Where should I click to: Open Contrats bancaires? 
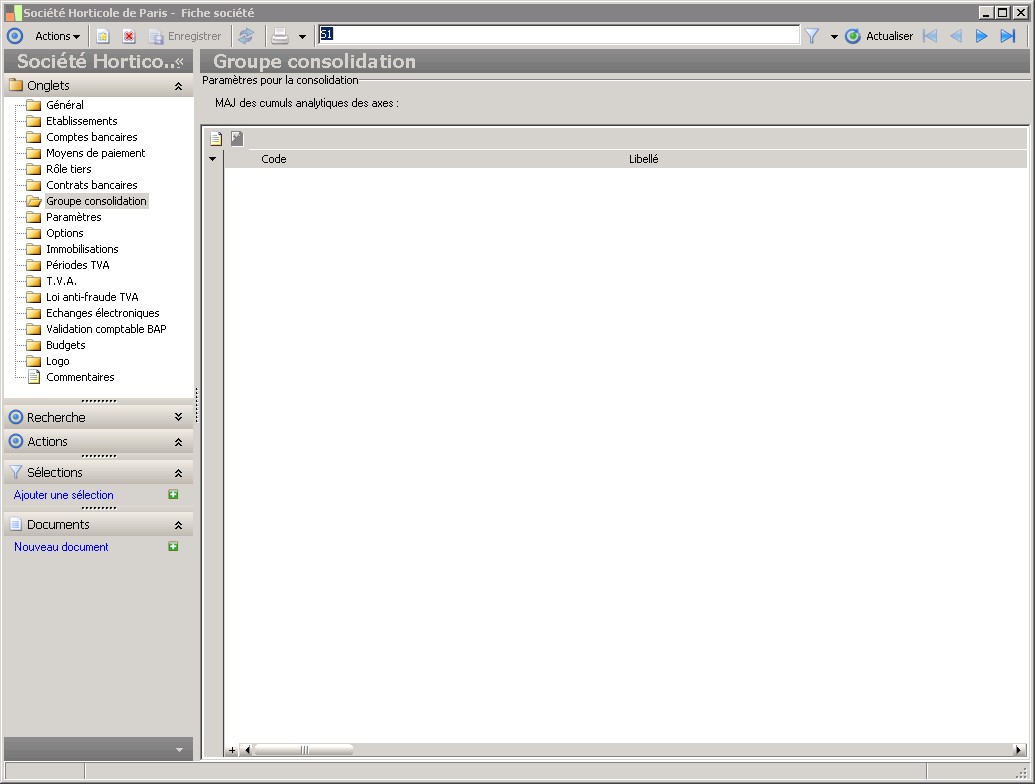pyautogui.click(x=92, y=185)
